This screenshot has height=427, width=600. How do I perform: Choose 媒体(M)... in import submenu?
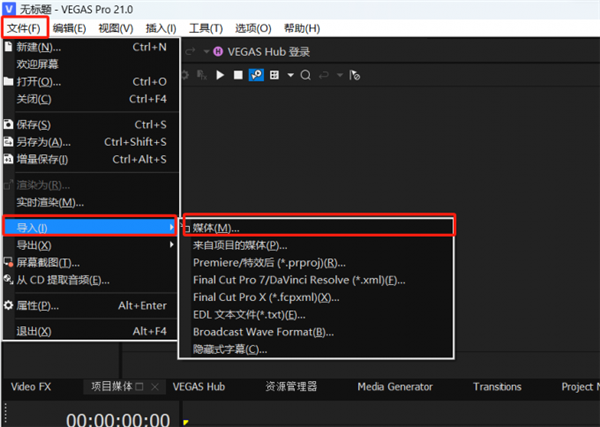317,228
